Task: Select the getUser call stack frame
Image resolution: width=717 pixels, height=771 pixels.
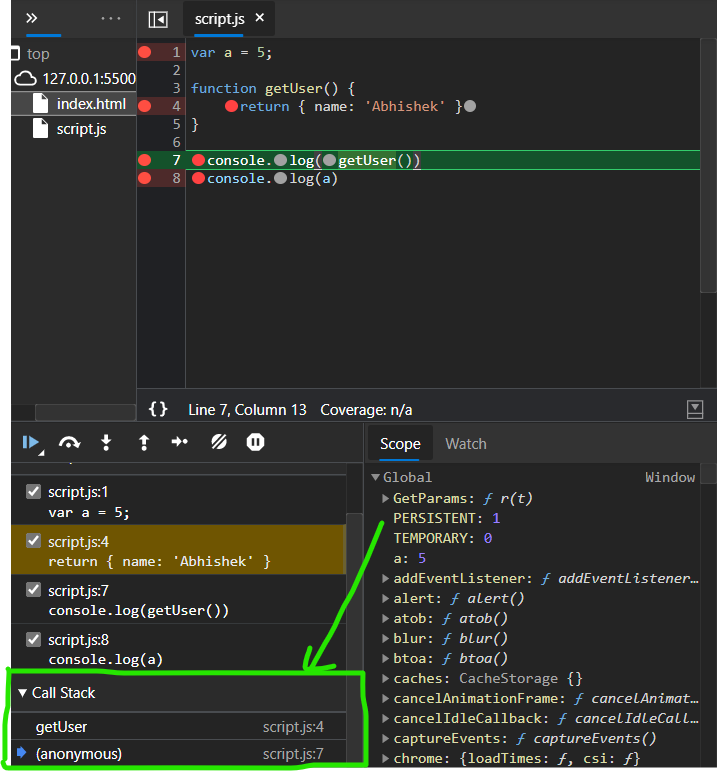Action: pos(179,727)
